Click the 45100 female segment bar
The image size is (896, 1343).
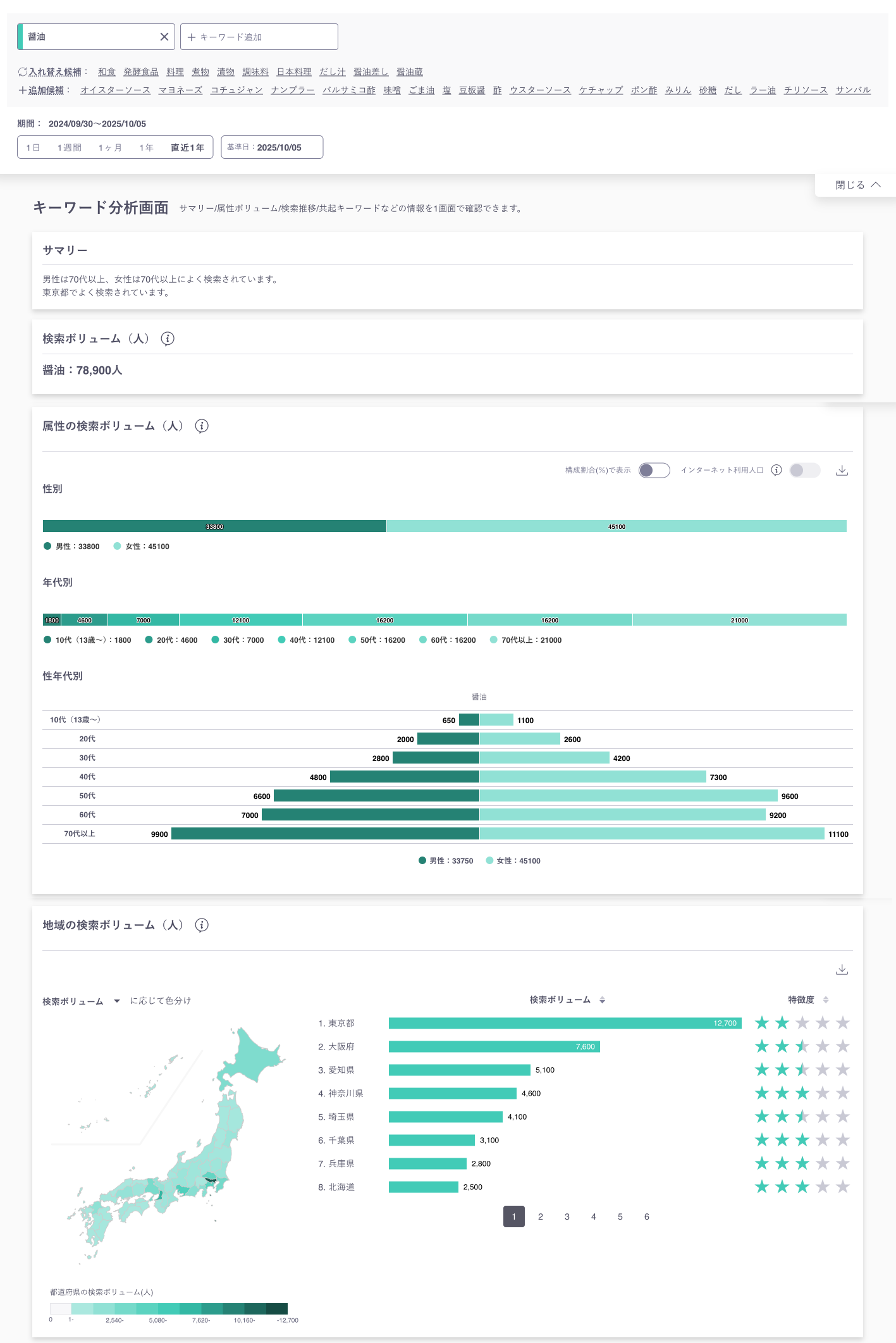pyautogui.click(x=617, y=526)
